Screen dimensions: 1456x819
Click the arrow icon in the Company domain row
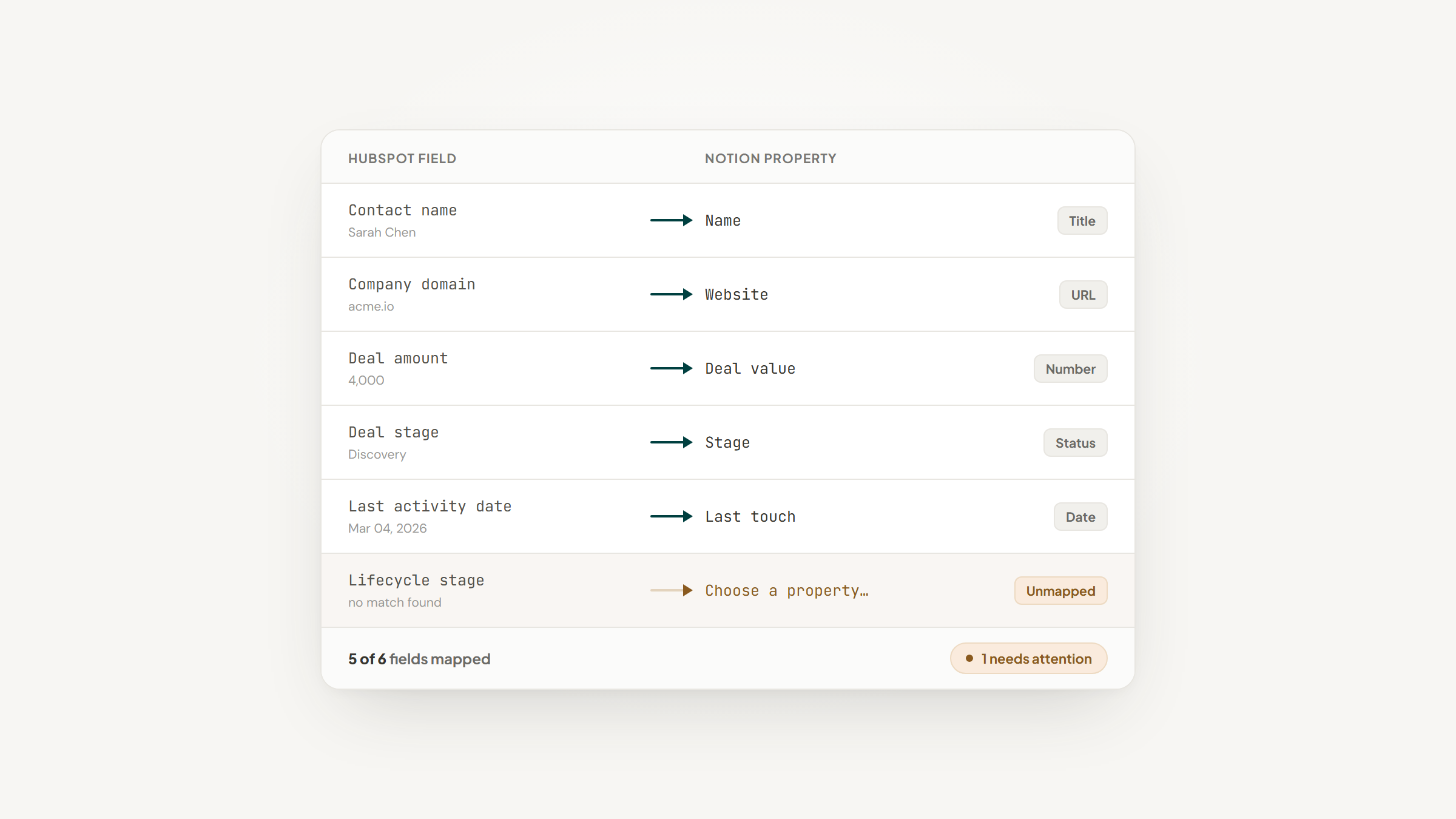(671, 294)
